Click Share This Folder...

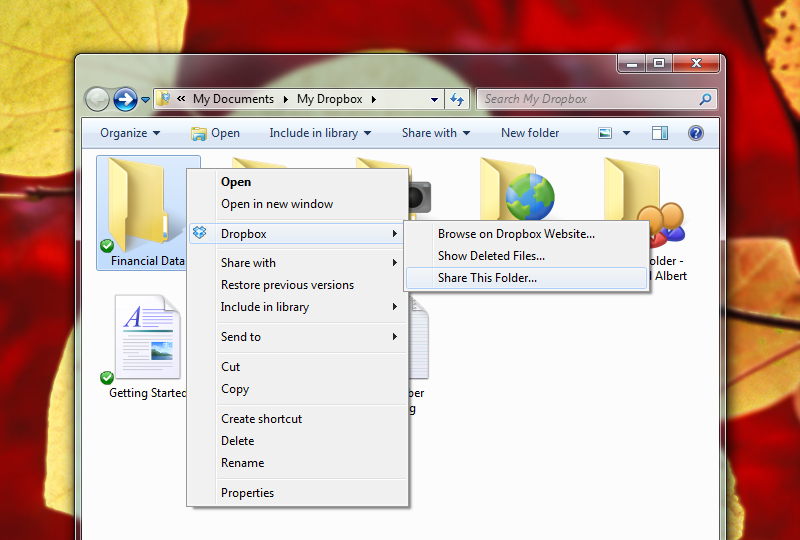coord(527,278)
